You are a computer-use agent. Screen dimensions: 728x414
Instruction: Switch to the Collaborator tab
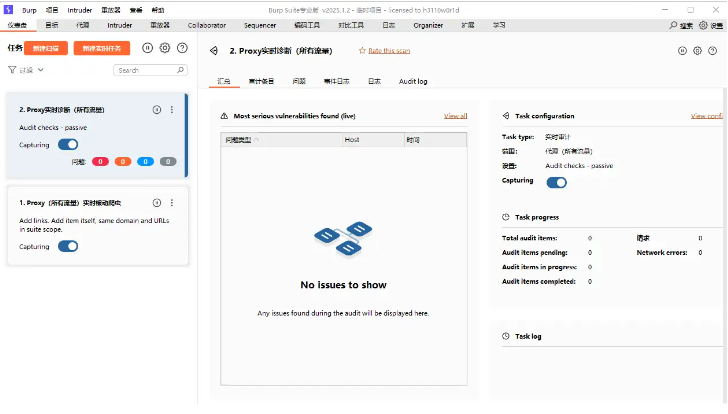point(207,26)
